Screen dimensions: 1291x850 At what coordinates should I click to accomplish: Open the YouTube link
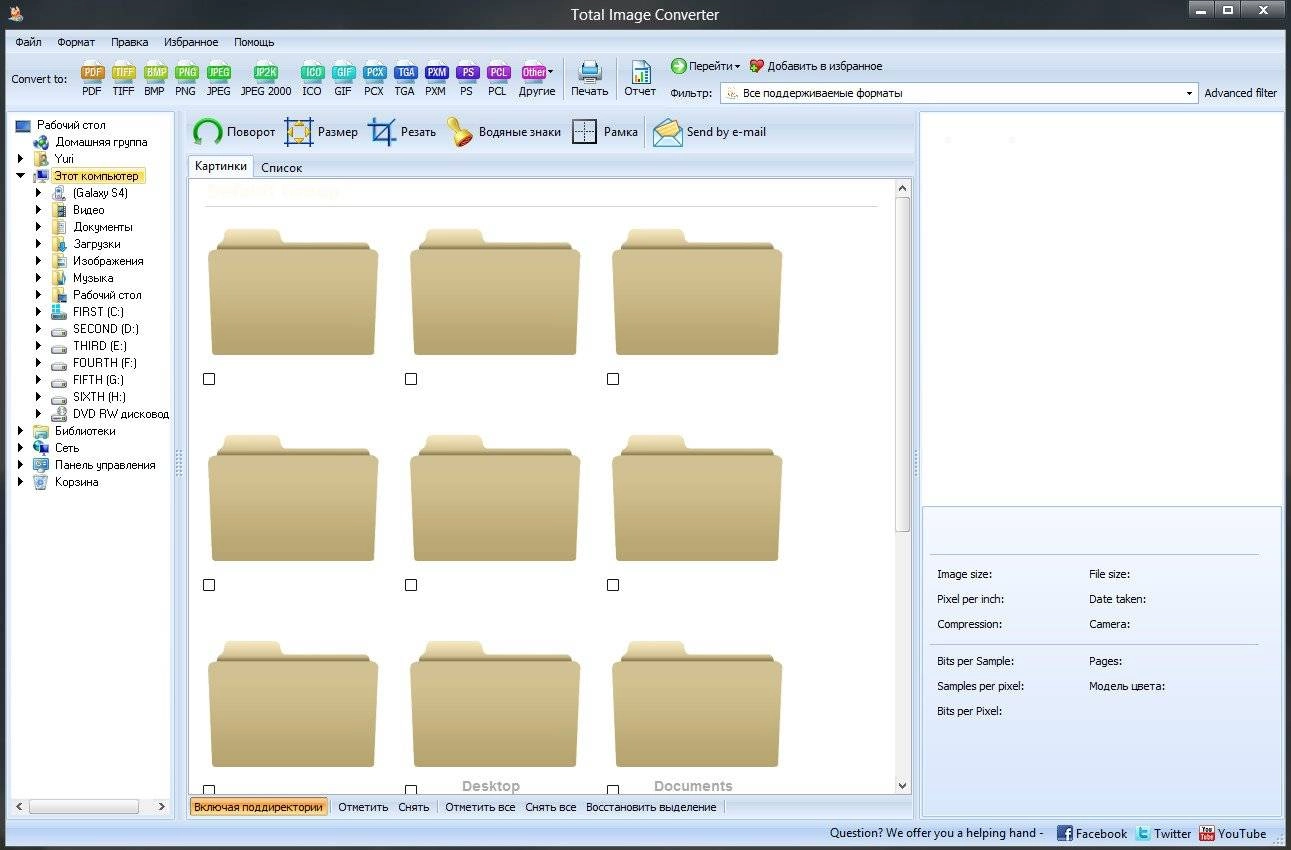click(1233, 833)
